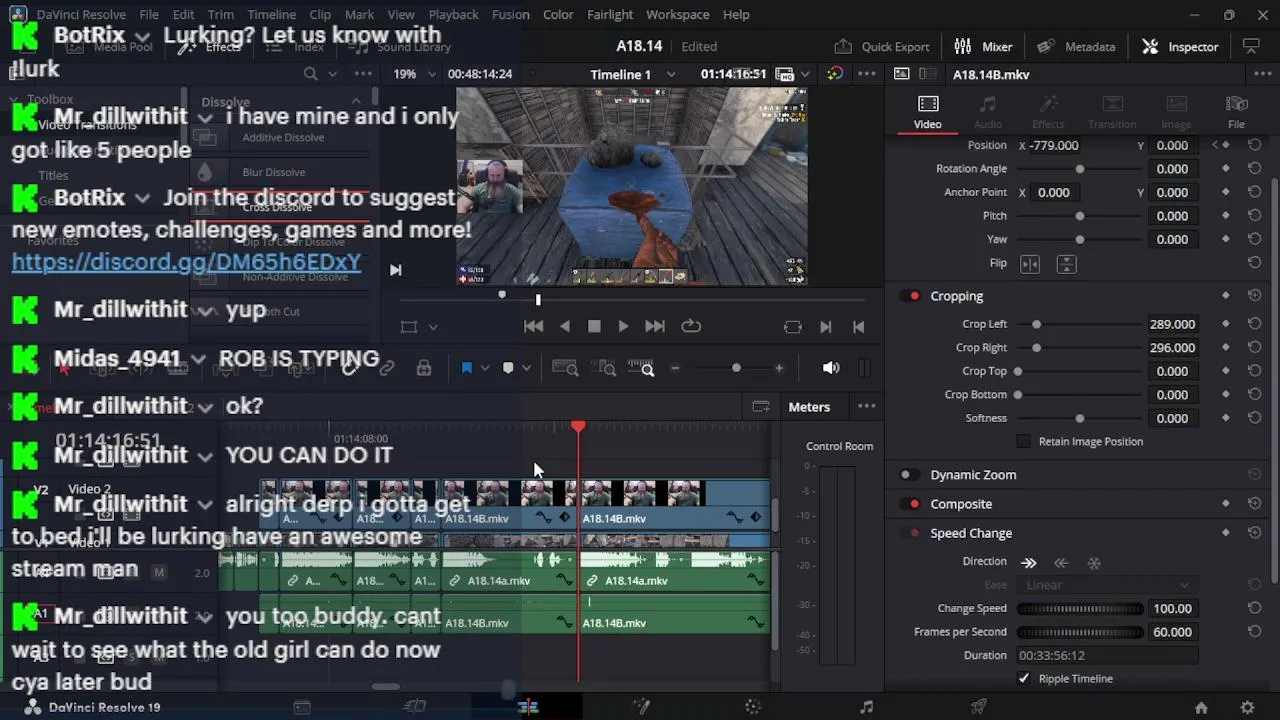Open project settings gear icon
Screen dimensions: 1280x720
coord(1247,707)
